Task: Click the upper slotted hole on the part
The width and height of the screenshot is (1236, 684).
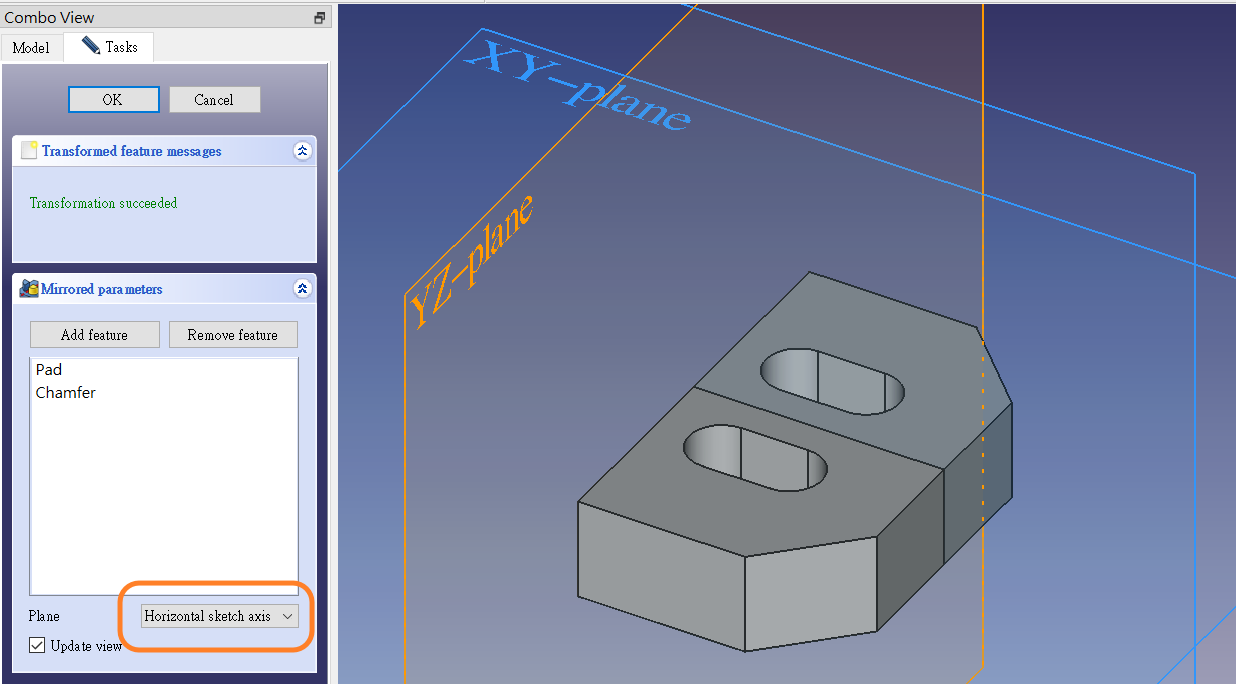Action: click(x=832, y=381)
